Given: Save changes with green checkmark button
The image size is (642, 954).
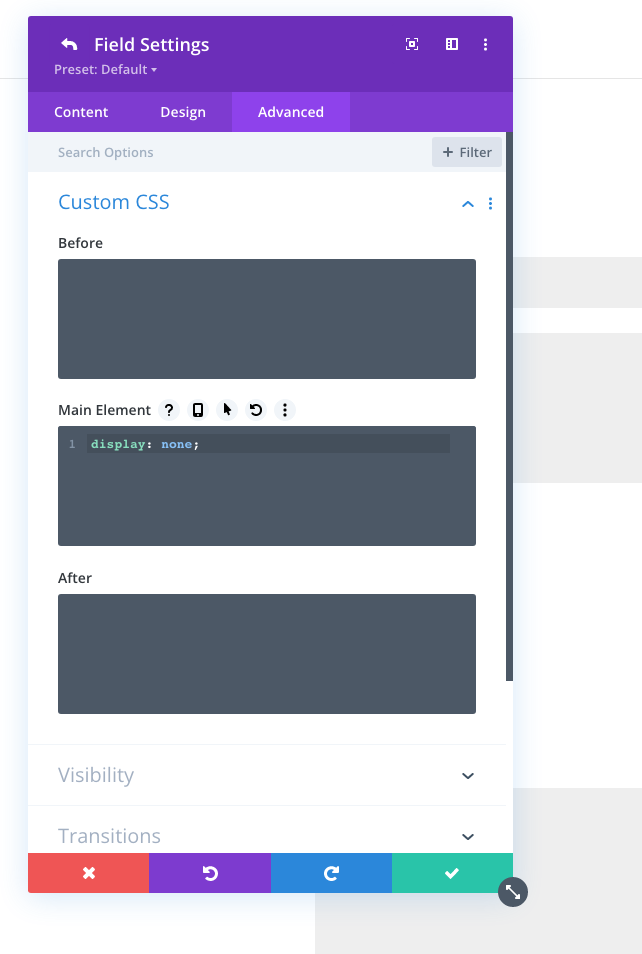Looking at the screenshot, I should pos(452,873).
